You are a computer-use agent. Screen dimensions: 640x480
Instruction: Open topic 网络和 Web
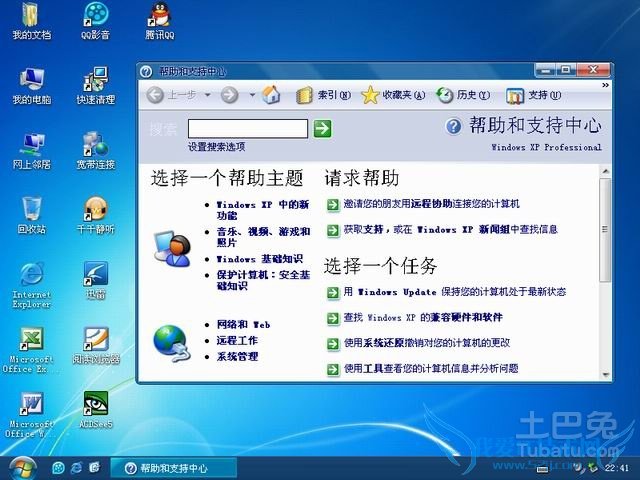[244, 324]
